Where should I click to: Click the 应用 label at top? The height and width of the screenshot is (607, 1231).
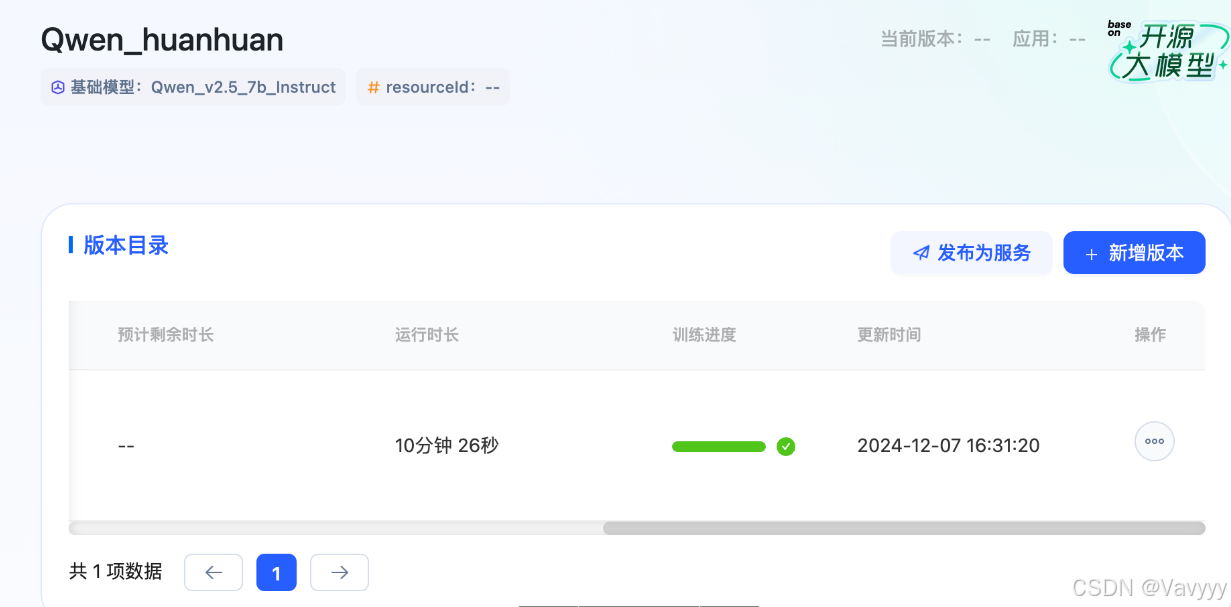click(1049, 39)
